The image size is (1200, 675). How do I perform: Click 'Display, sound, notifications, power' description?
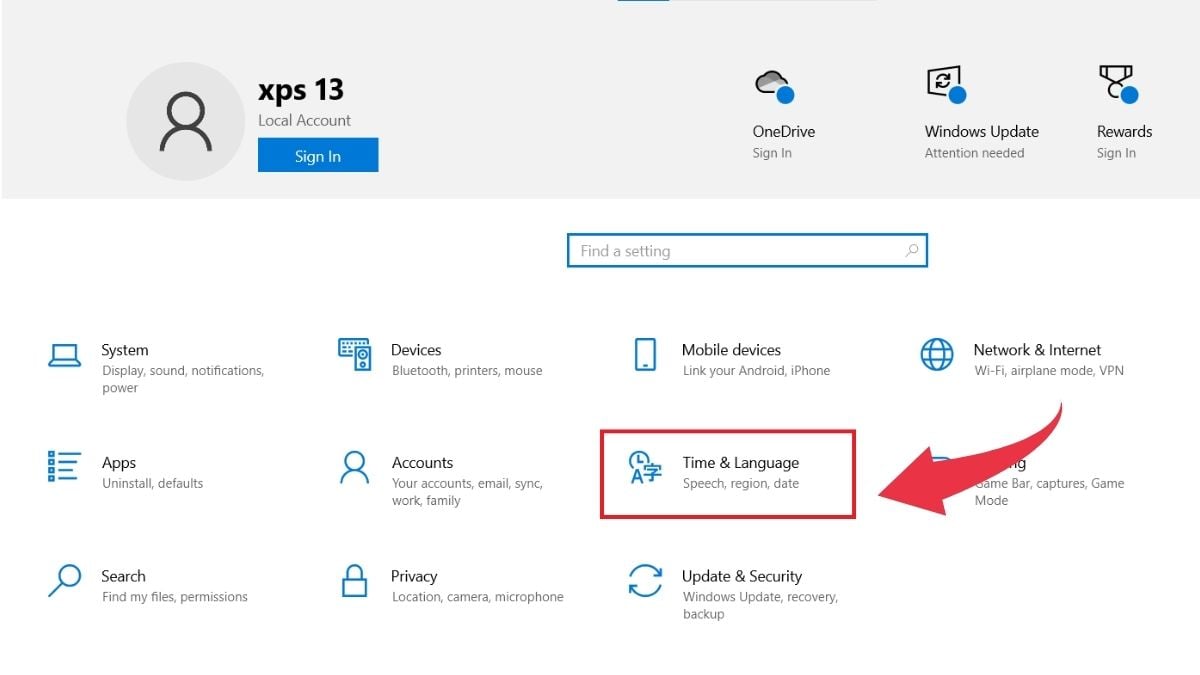click(x=183, y=379)
